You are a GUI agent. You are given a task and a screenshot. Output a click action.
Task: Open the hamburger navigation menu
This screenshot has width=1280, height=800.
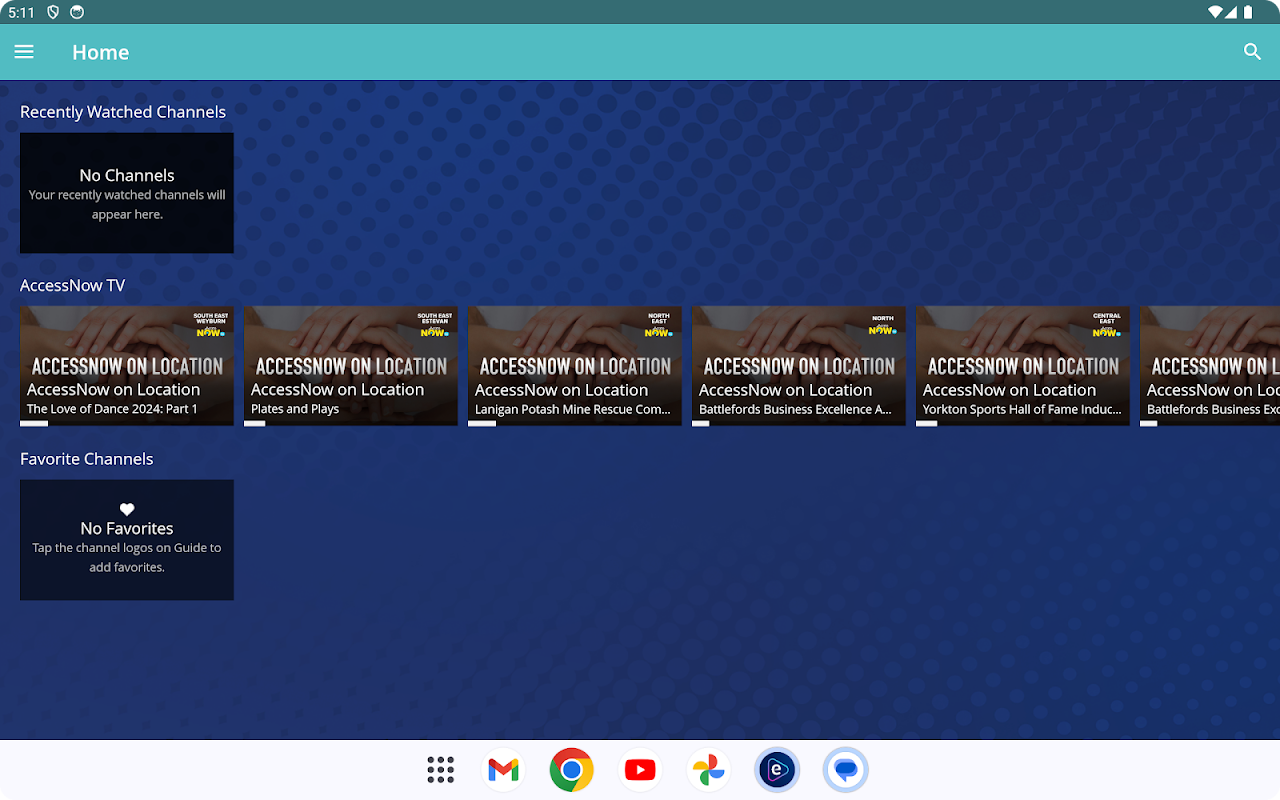click(x=24, y=52)
